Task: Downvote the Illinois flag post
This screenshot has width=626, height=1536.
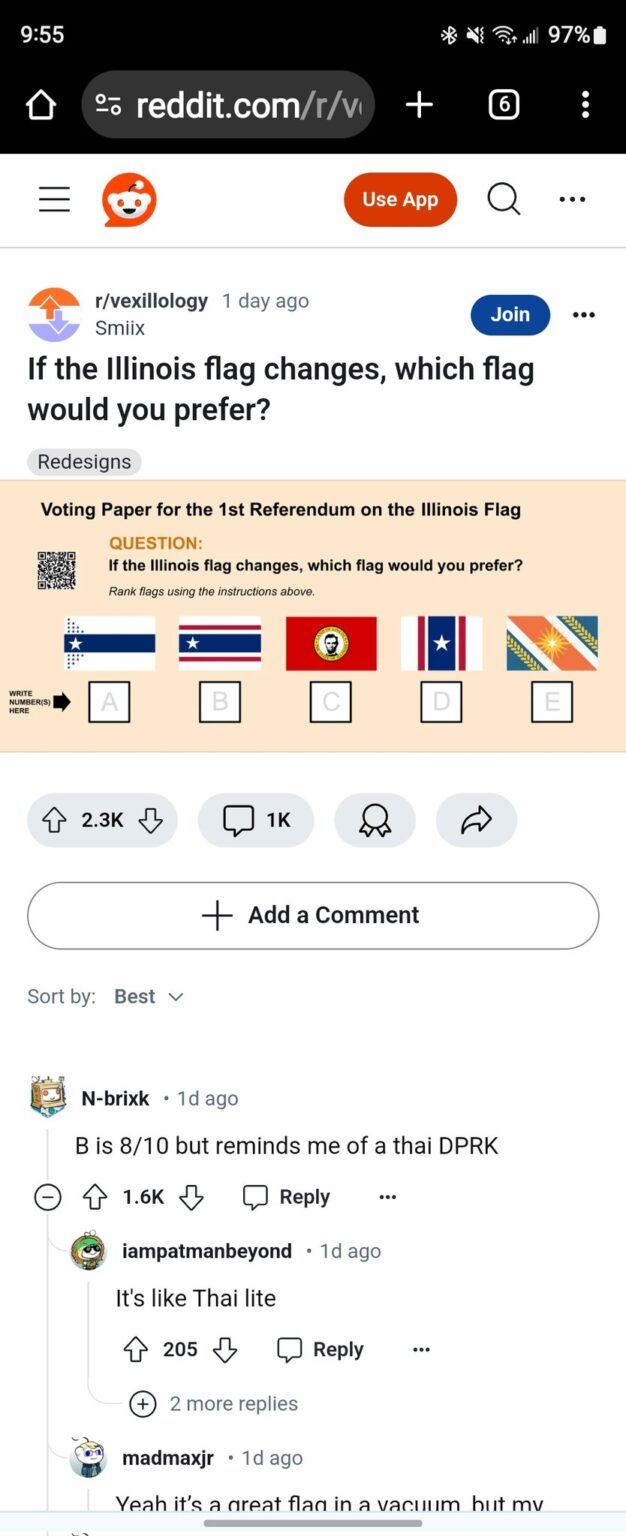Action: point(151,821)
